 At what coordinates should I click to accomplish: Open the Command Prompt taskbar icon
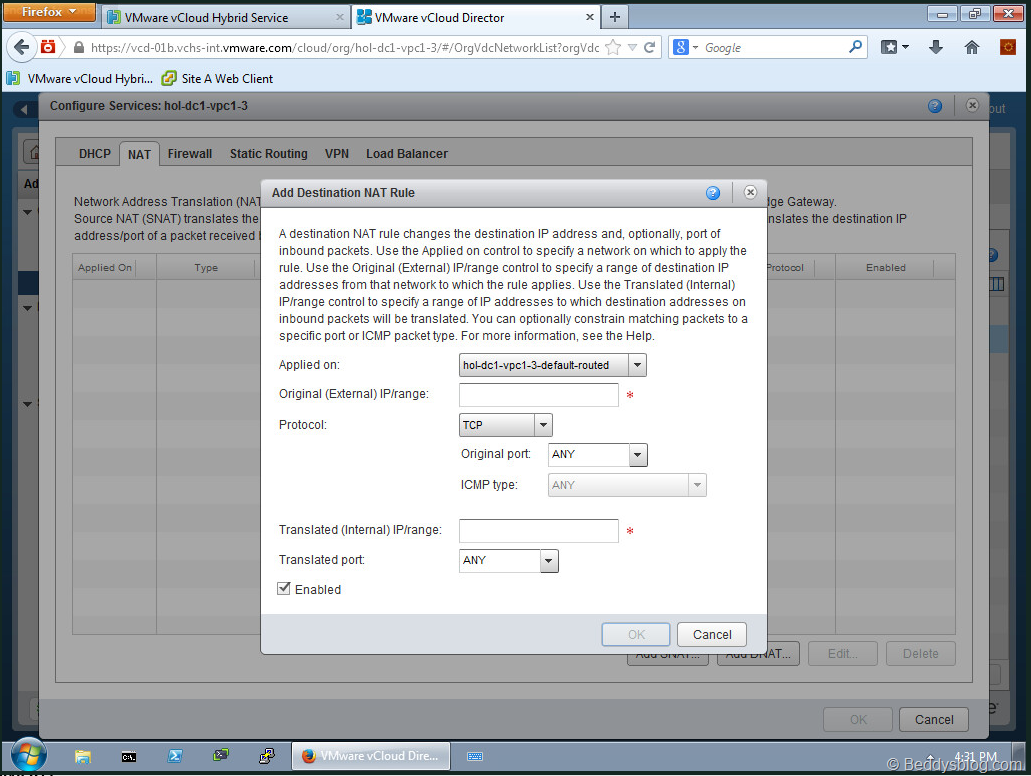pyautogui.click(x=129, y=756)
